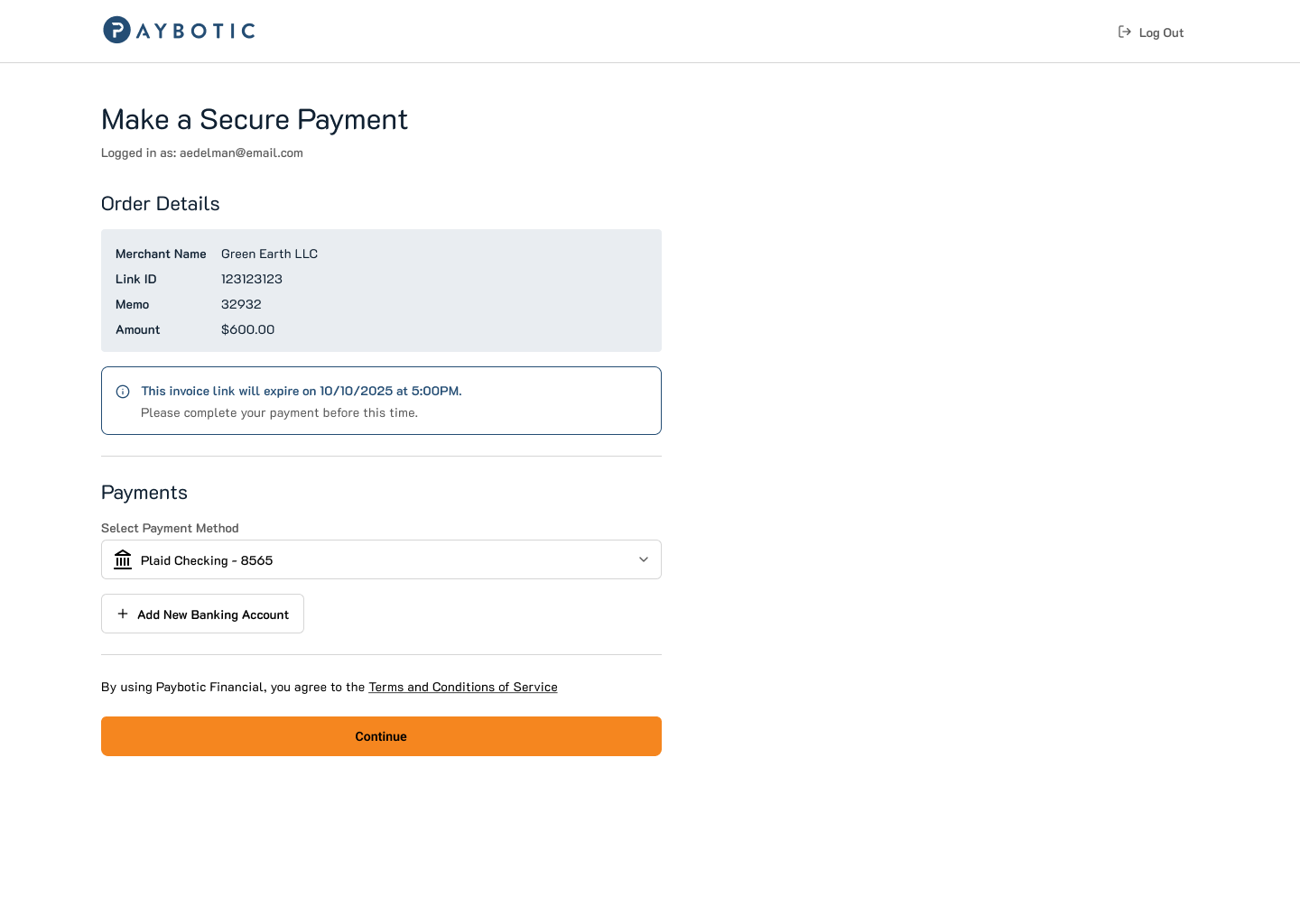The width and height of the screenshot is (1300, 924).
Task: Click the PAYBOTIC wordmark text
Action: 196,31
